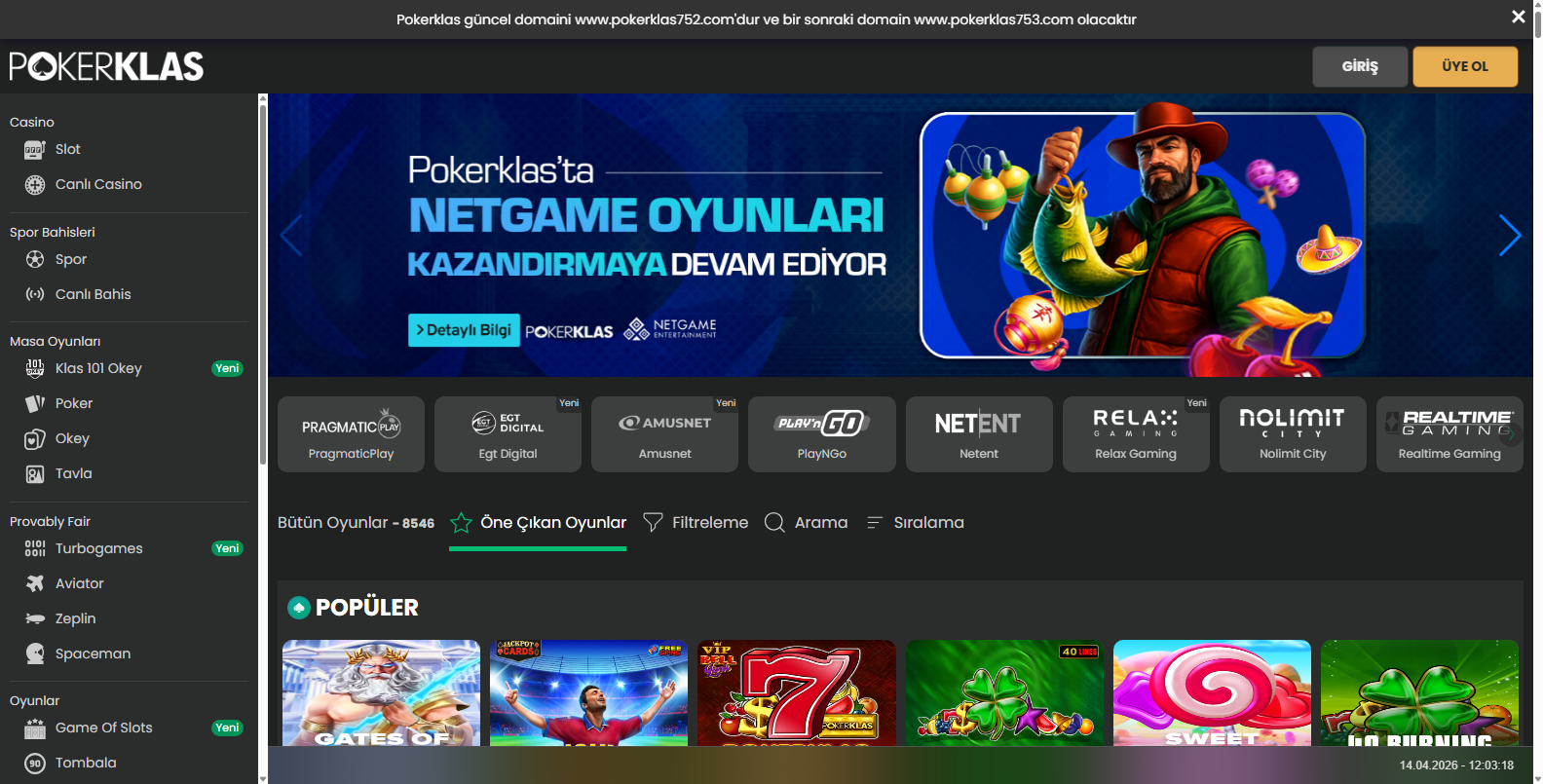Click the Slot machine icon in sidebar
The height and width of the screenshot is (784, 1543).
[35, 150]
